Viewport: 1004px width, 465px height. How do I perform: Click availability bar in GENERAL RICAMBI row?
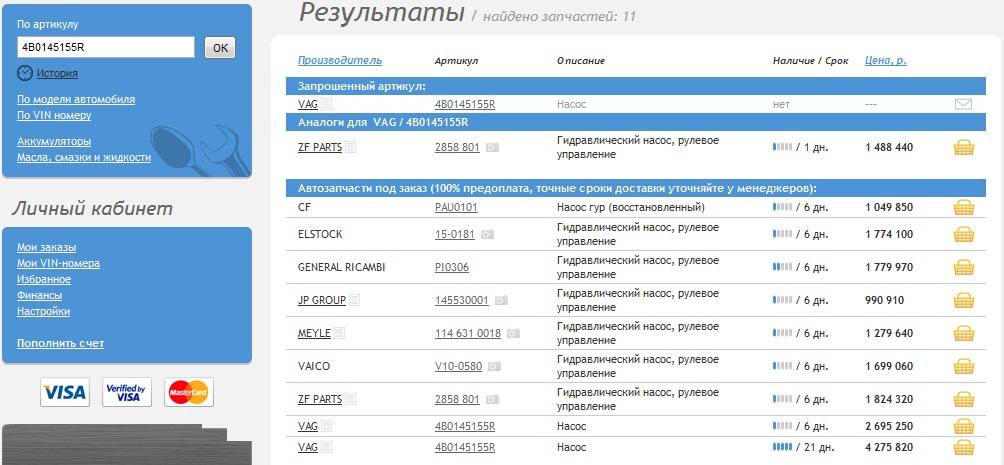click(782, 267)
